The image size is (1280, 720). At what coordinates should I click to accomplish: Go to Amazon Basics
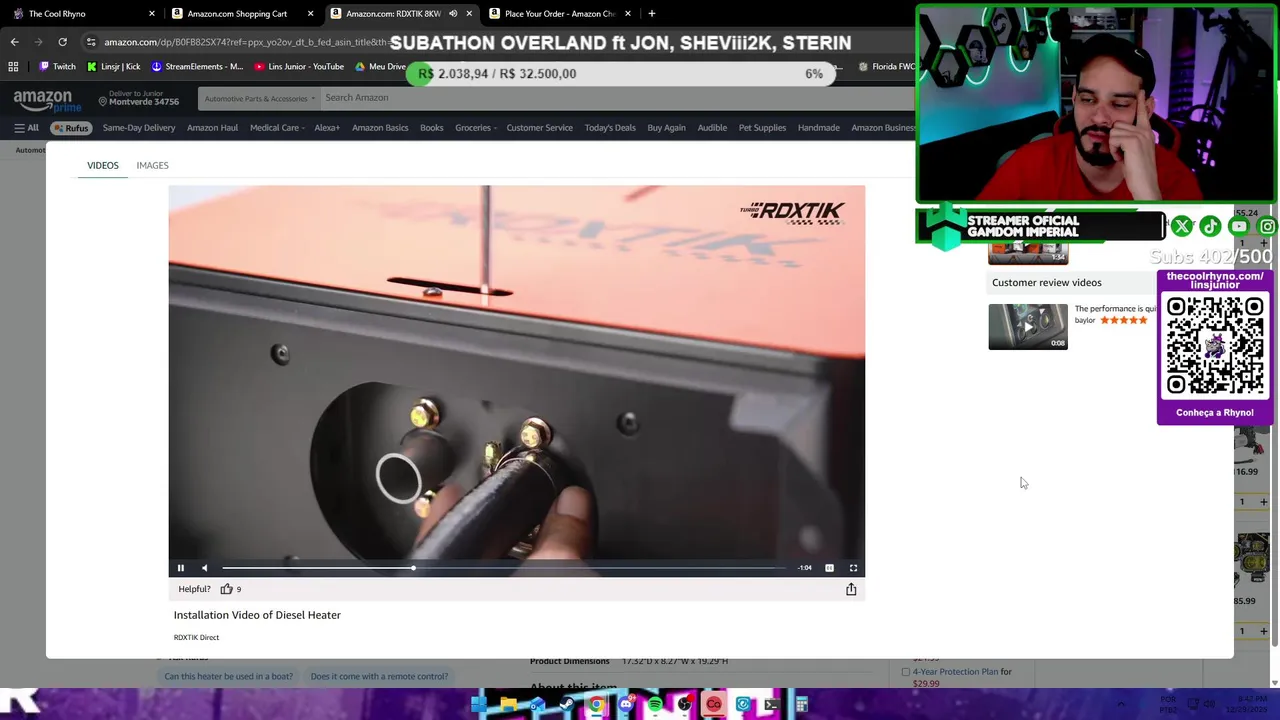tap(380, 128)
